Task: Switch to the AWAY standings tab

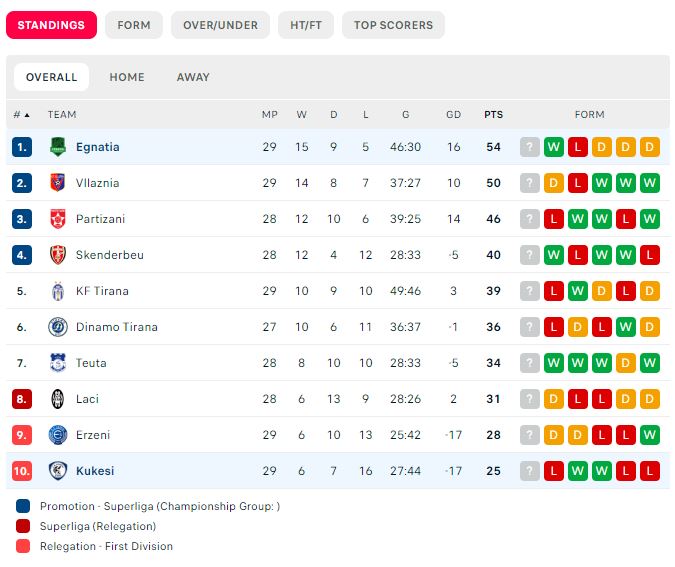Action: click(x=193, y=77)
